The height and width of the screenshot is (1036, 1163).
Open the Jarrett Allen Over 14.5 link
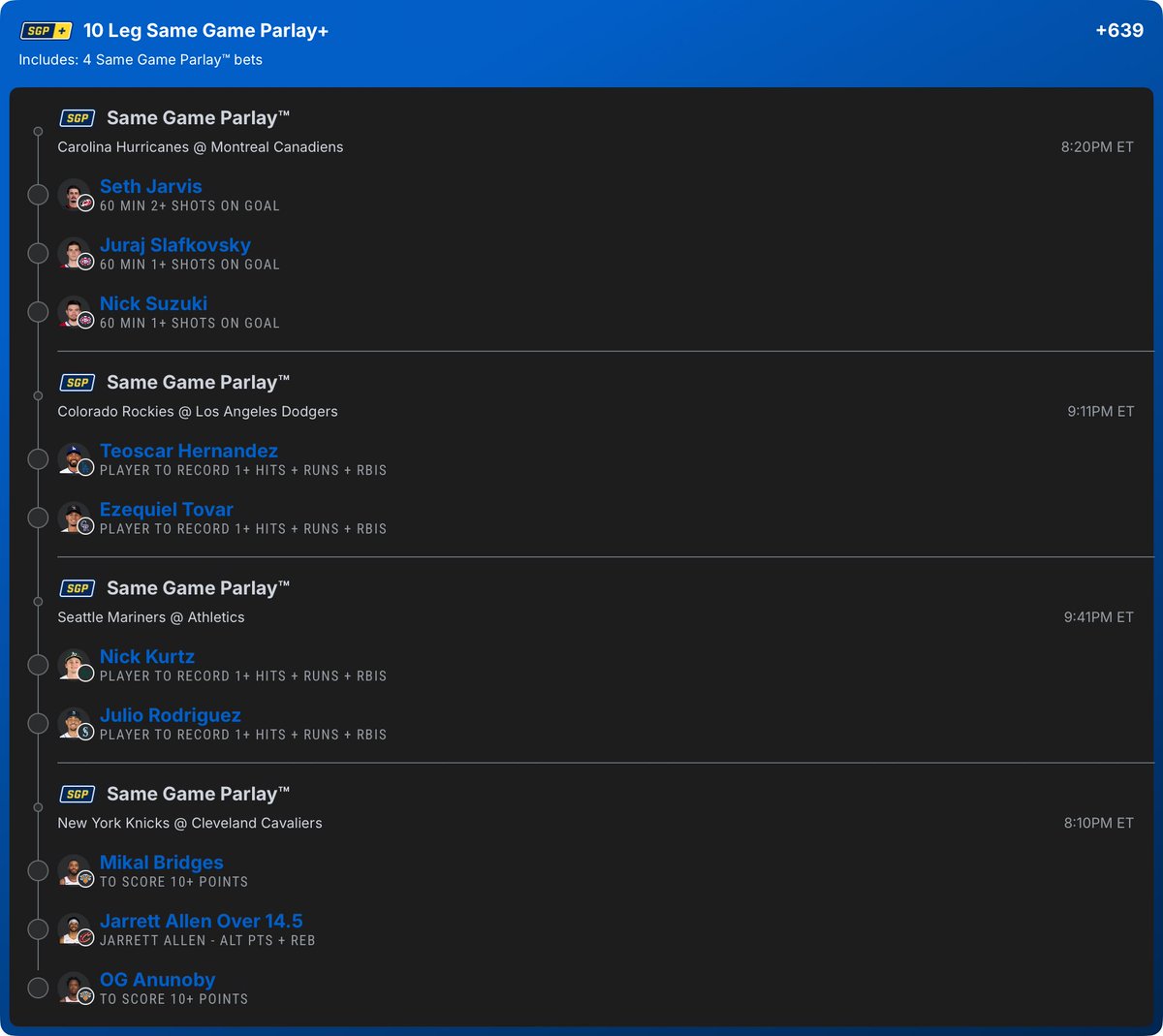202,921
